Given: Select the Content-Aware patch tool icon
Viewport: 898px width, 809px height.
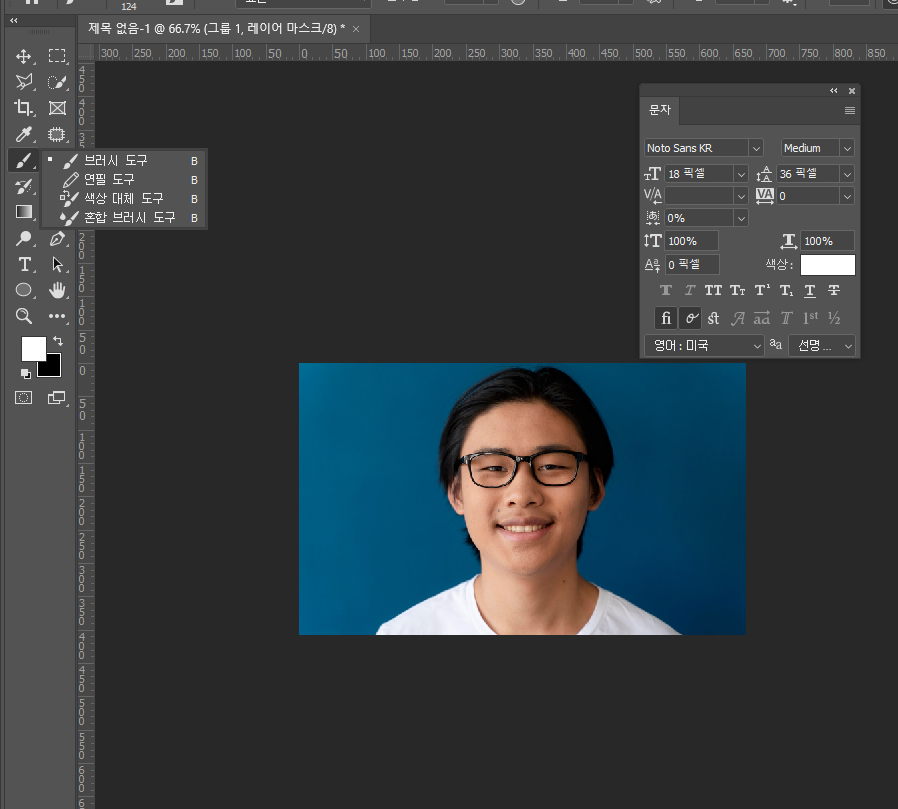Looking at the screenshot, I should pos(57,134).
